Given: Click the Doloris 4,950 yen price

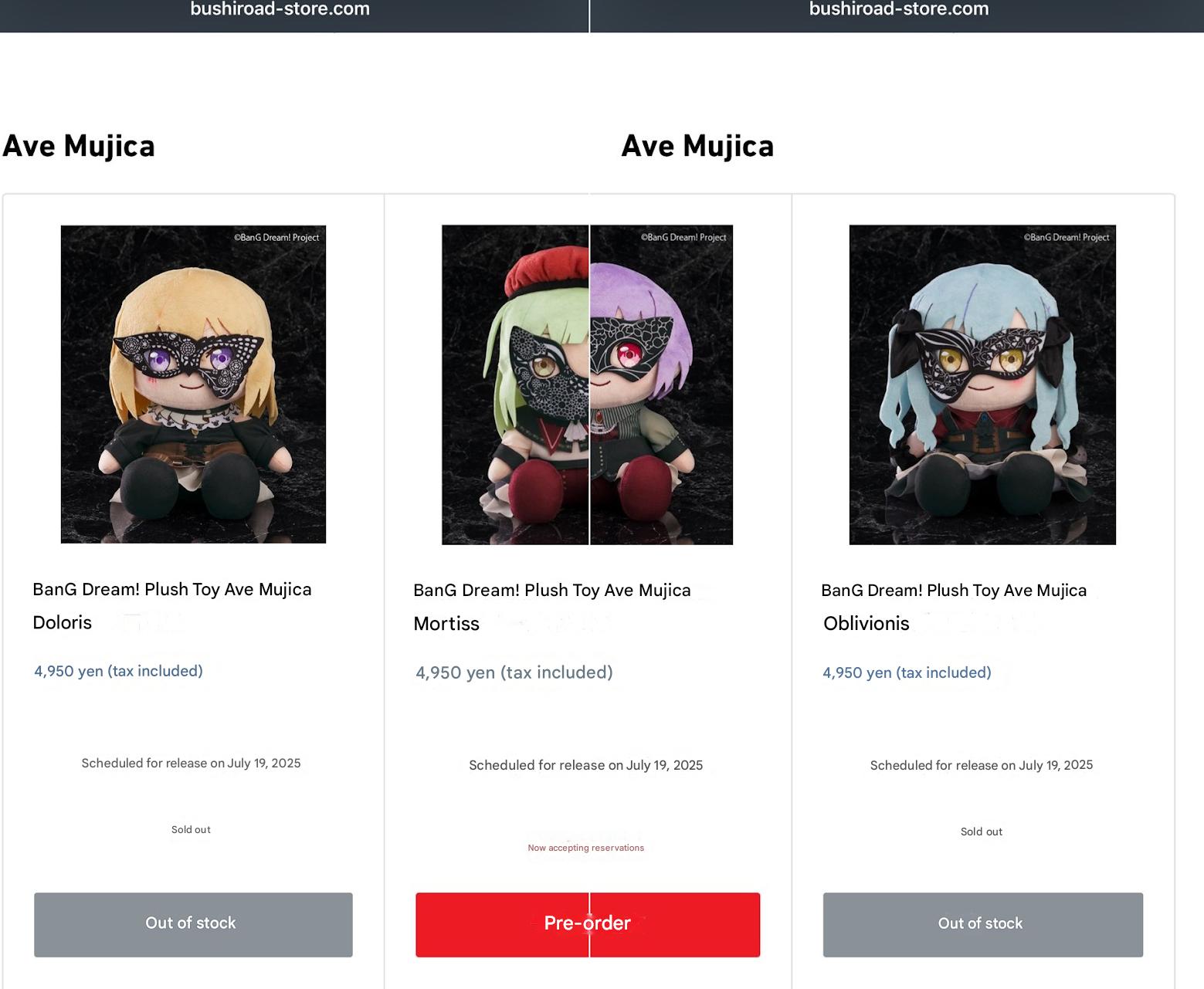Looking at the screenshot, I should click(x=118, y=671).
